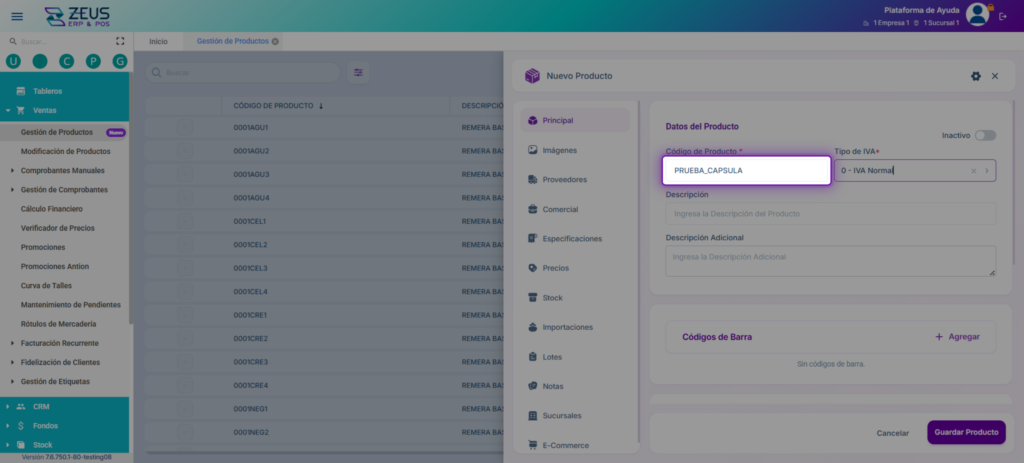
Task: Select the Imágenes section icon
Action: tap(532, 150)
